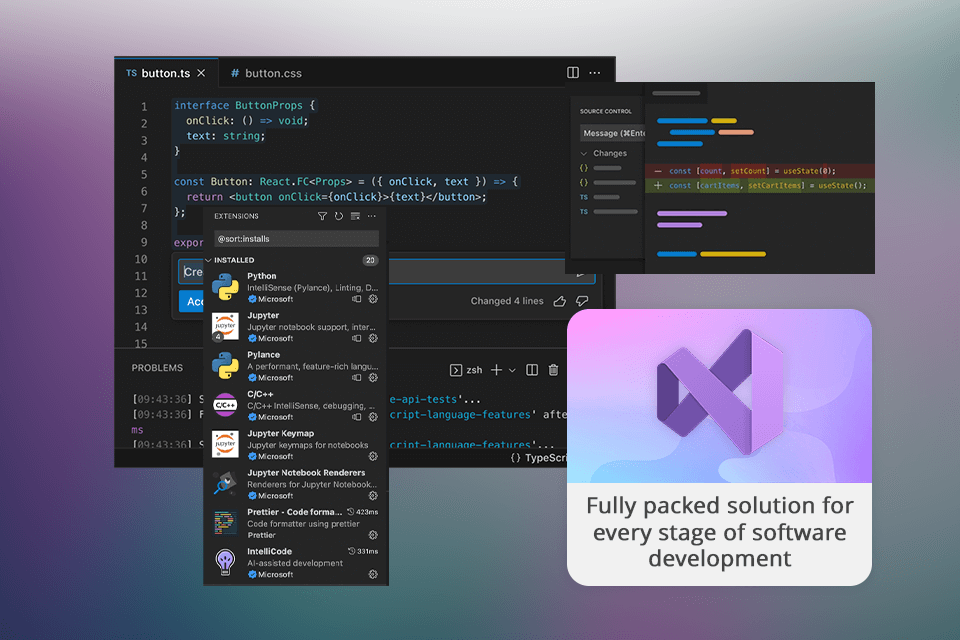This screenshot has width=960, height=640.
Task: Open editor more actions ellipsis
Action: [594, 72]
